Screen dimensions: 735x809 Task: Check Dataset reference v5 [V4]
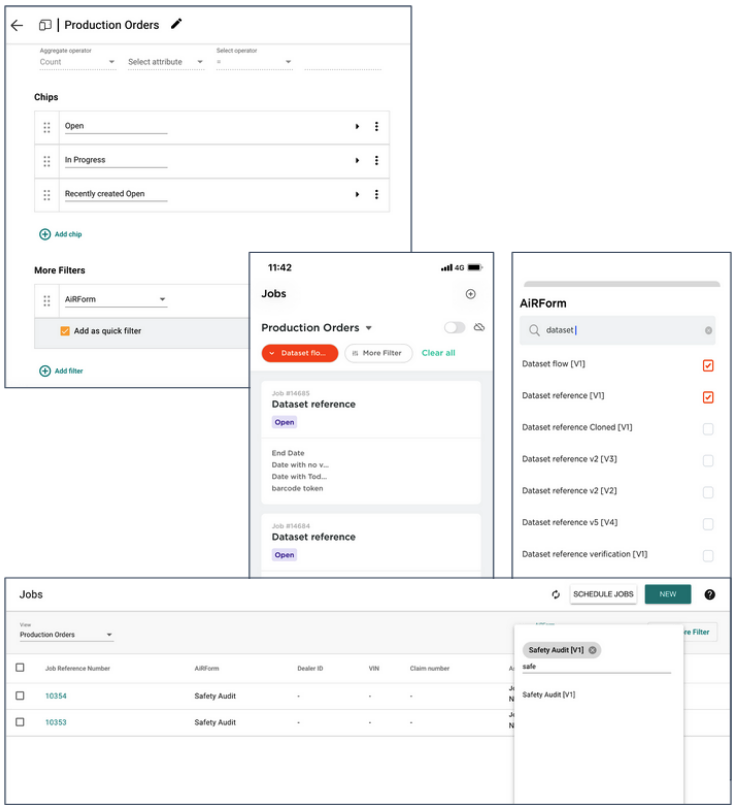pyautogui.click(x=708, y=524)
